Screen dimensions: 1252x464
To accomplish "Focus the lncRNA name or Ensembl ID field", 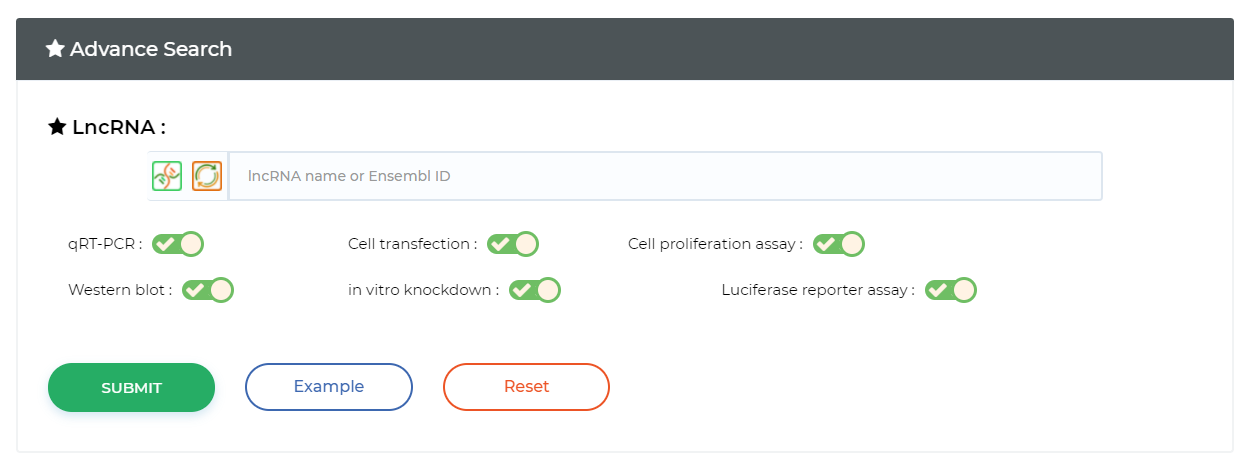I will coord(665,176).
